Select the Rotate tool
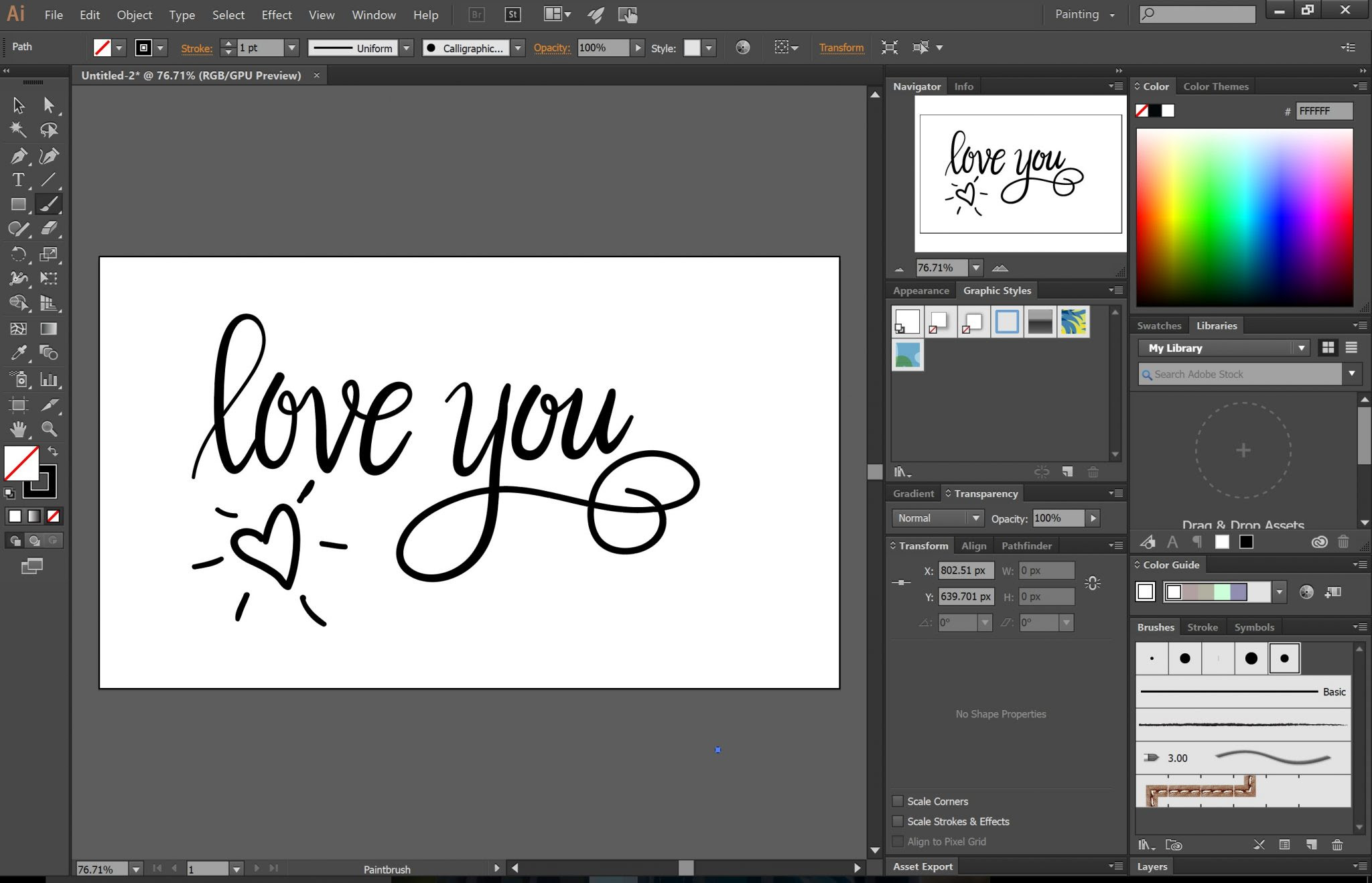The width and height of the screenshot is (1372, 883). point(18,254)
